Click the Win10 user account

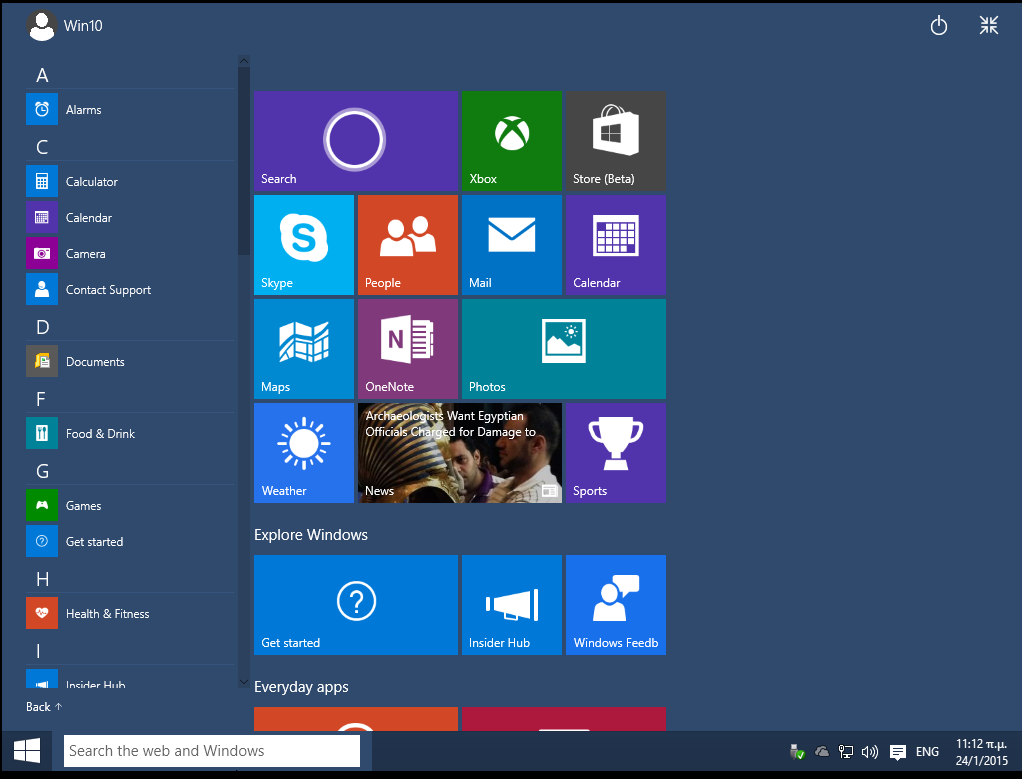65,25
